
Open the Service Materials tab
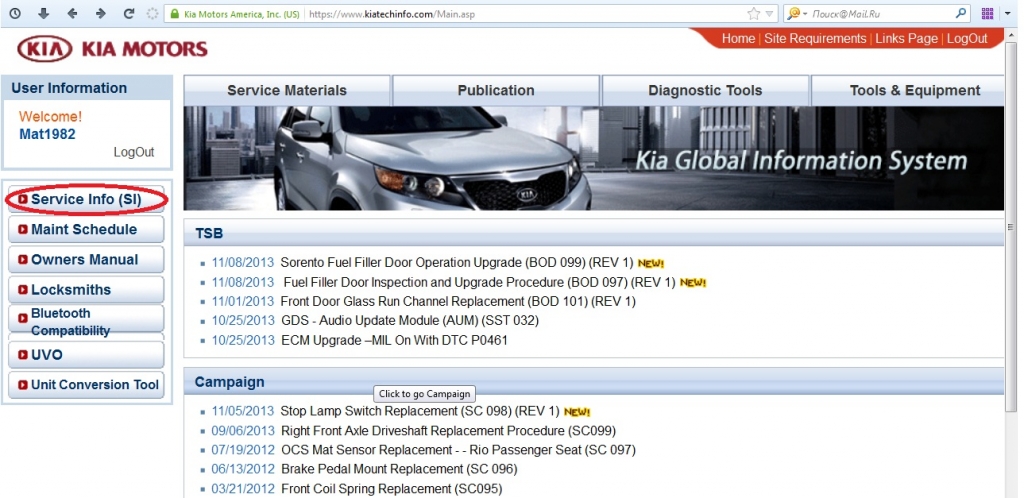pos(287,90)
